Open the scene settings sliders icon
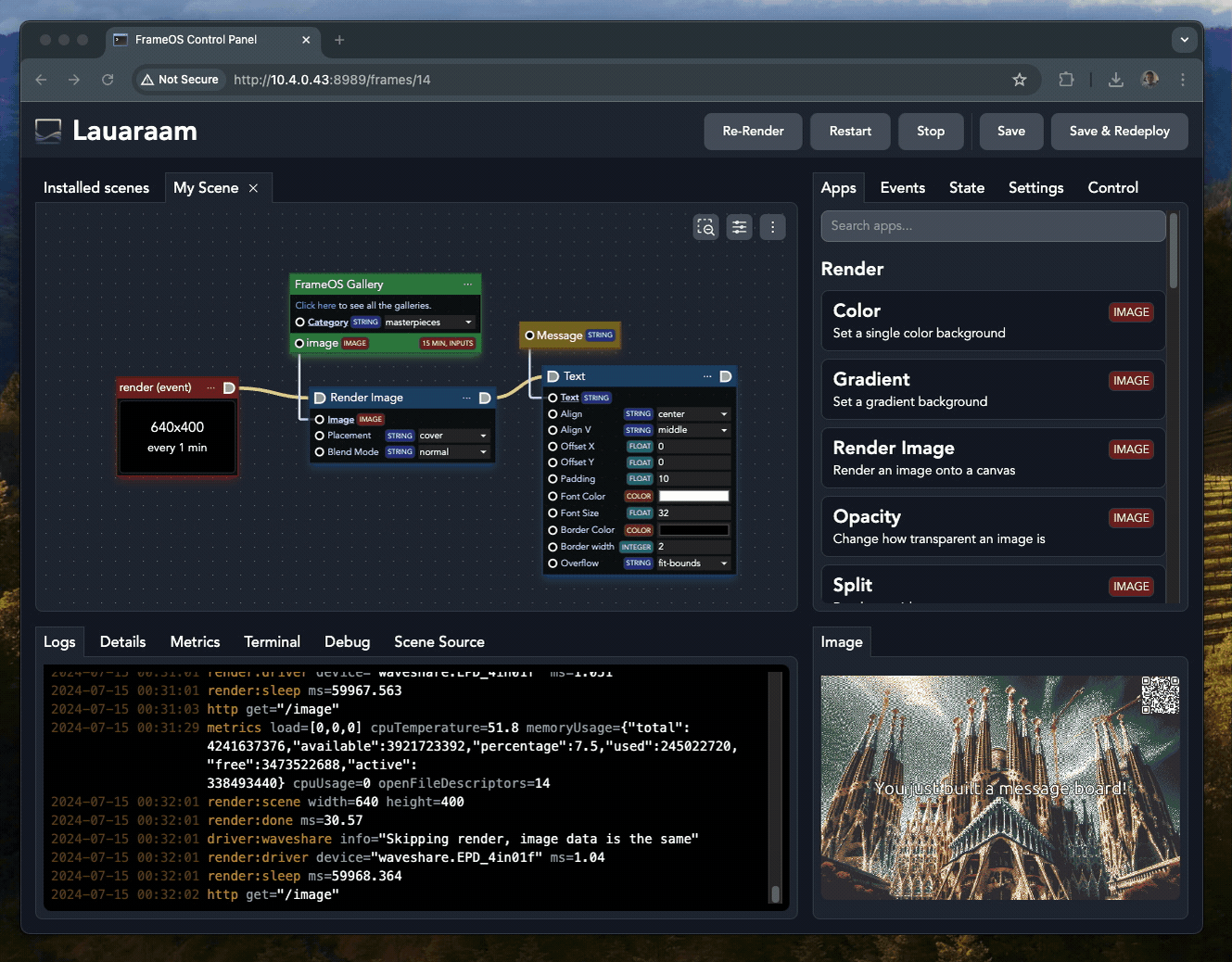The width and height of the screenshot is (1232, 962). click(x=739, y=227)
